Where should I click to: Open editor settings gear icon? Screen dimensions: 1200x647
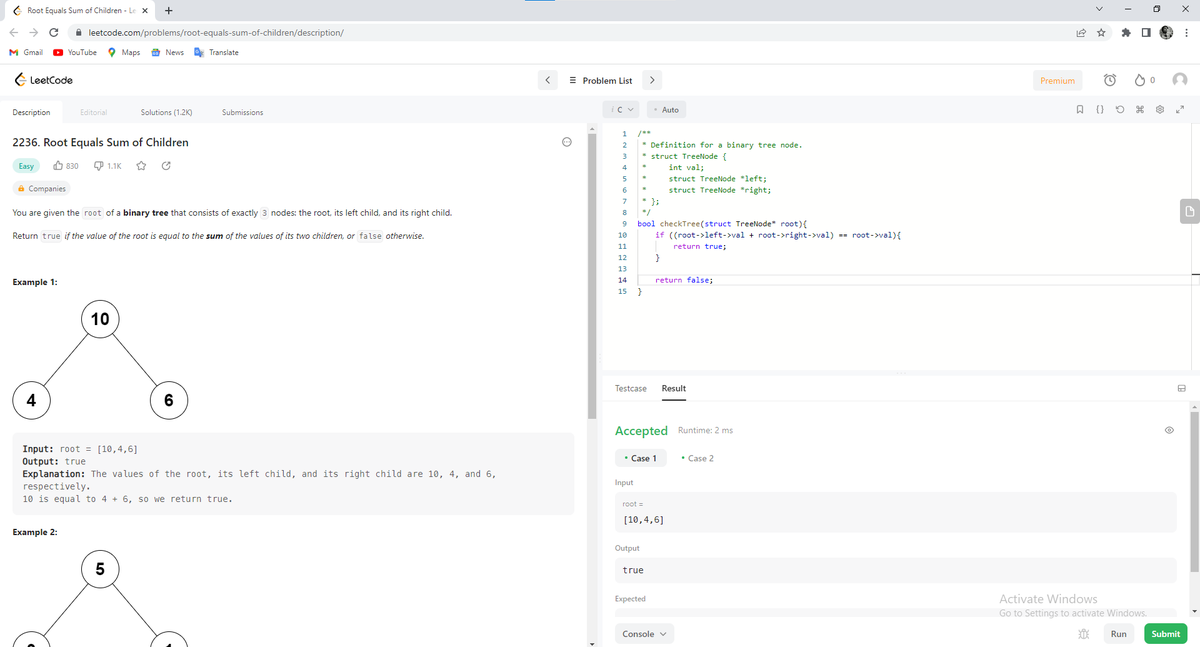(x=1160, y=109)
